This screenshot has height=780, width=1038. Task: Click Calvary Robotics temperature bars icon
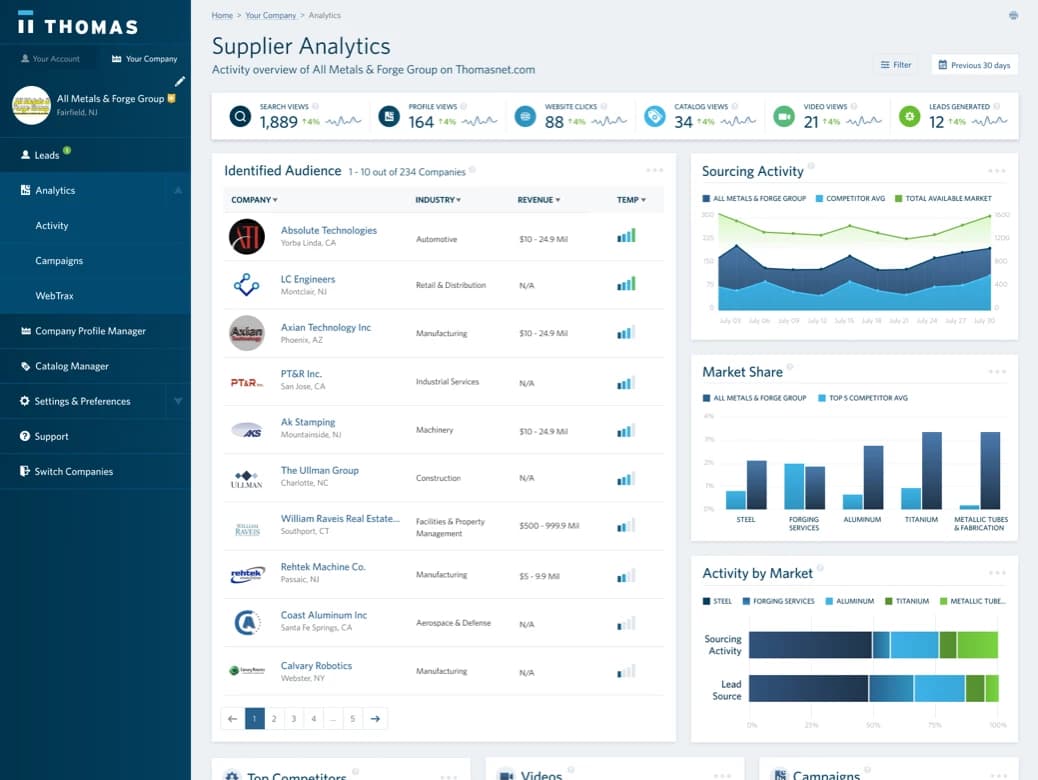tap(626, 671)
